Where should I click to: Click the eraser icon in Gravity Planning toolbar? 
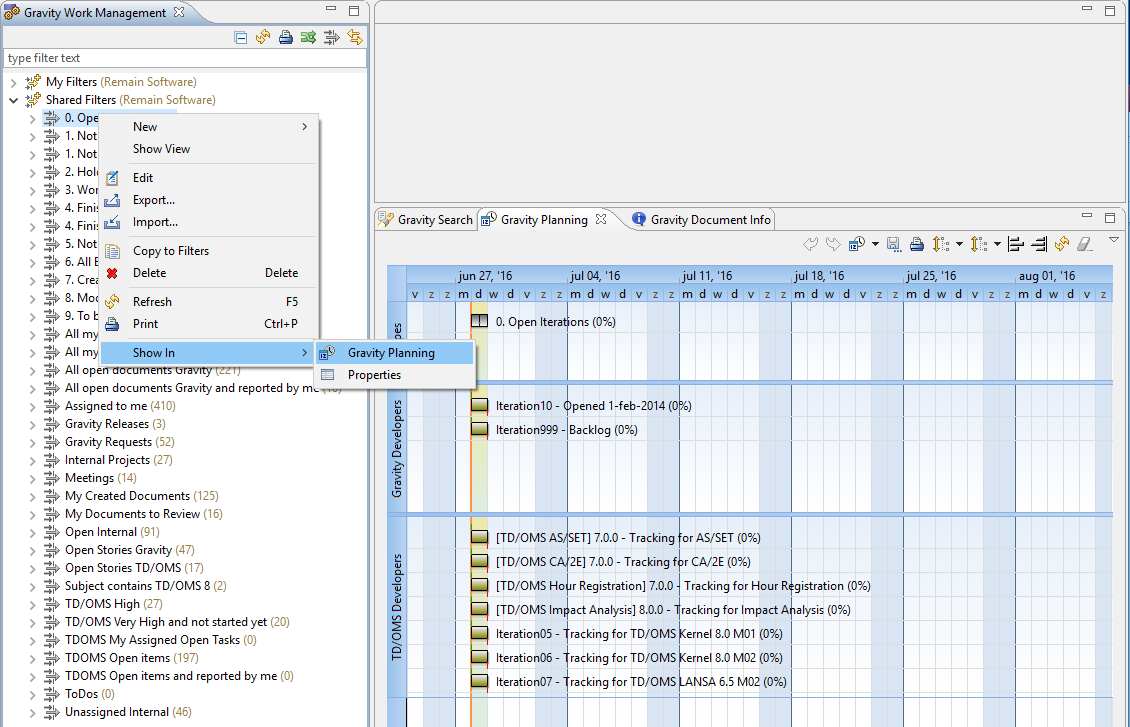pos(1086,244)
